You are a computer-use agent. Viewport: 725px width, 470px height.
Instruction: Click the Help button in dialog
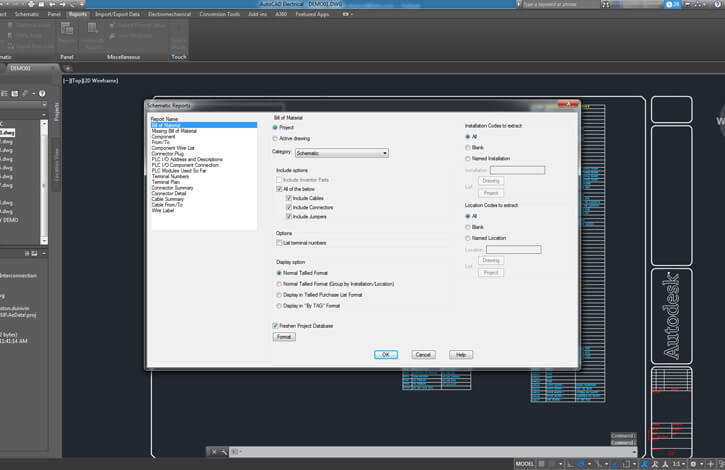(x=461, y=354)
